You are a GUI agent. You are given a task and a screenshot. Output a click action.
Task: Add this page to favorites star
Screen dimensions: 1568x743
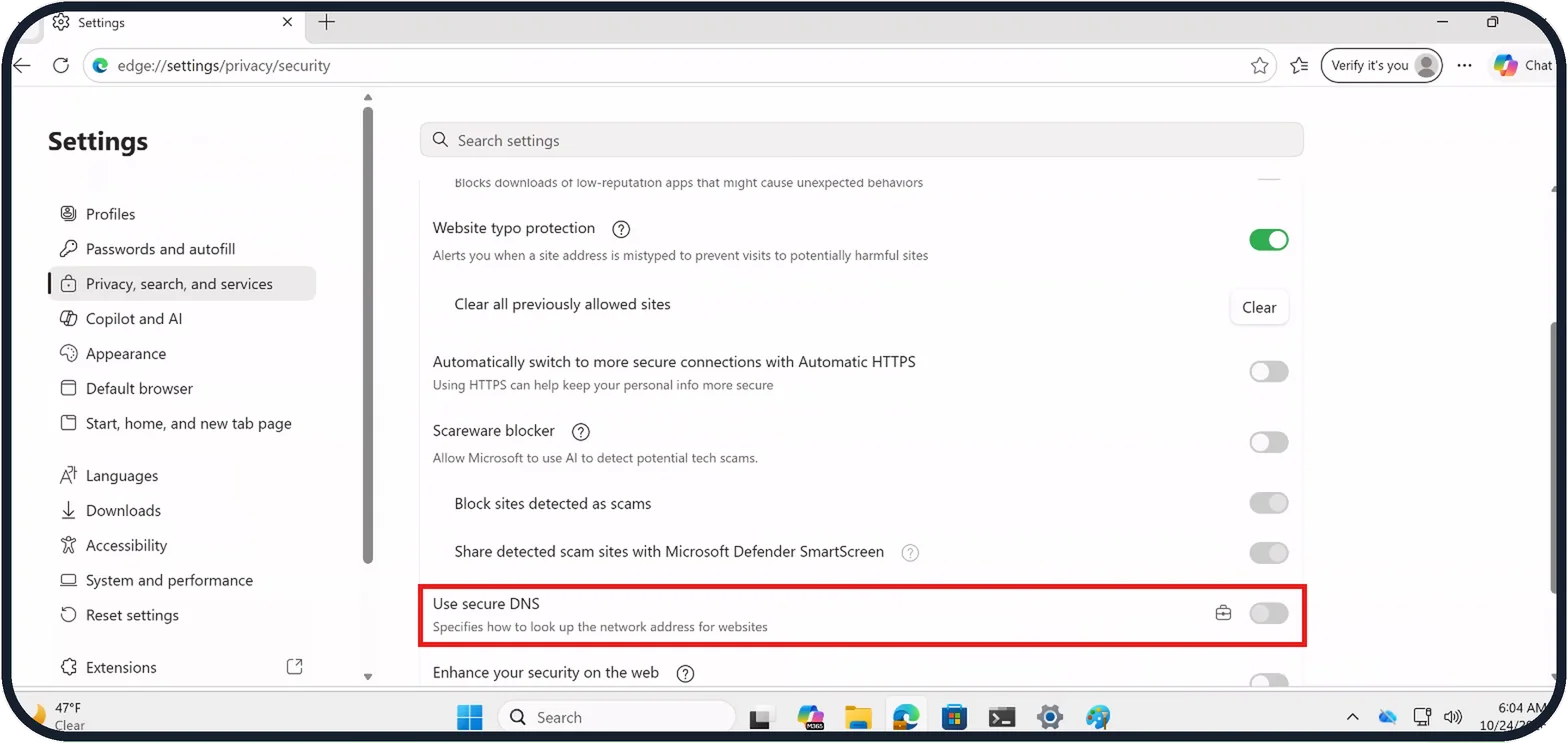point(1259,65)
